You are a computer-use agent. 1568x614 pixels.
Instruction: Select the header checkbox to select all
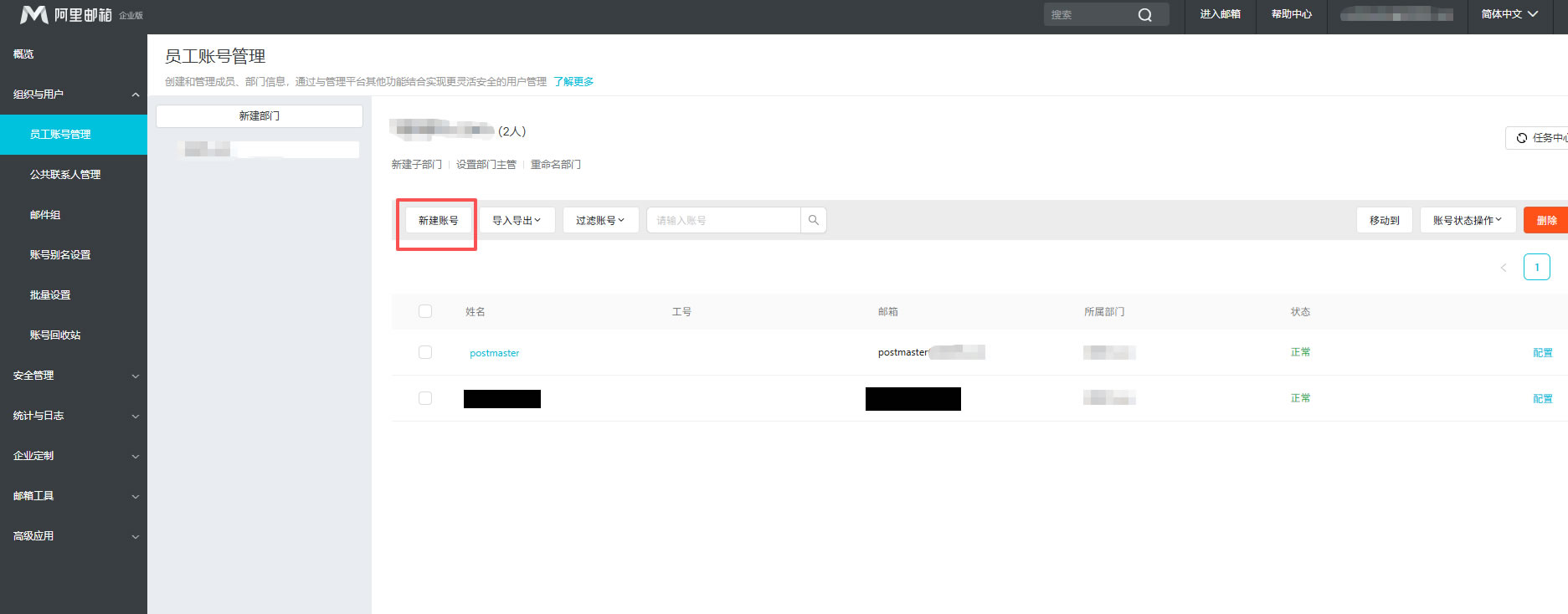(x=425, y=311)
